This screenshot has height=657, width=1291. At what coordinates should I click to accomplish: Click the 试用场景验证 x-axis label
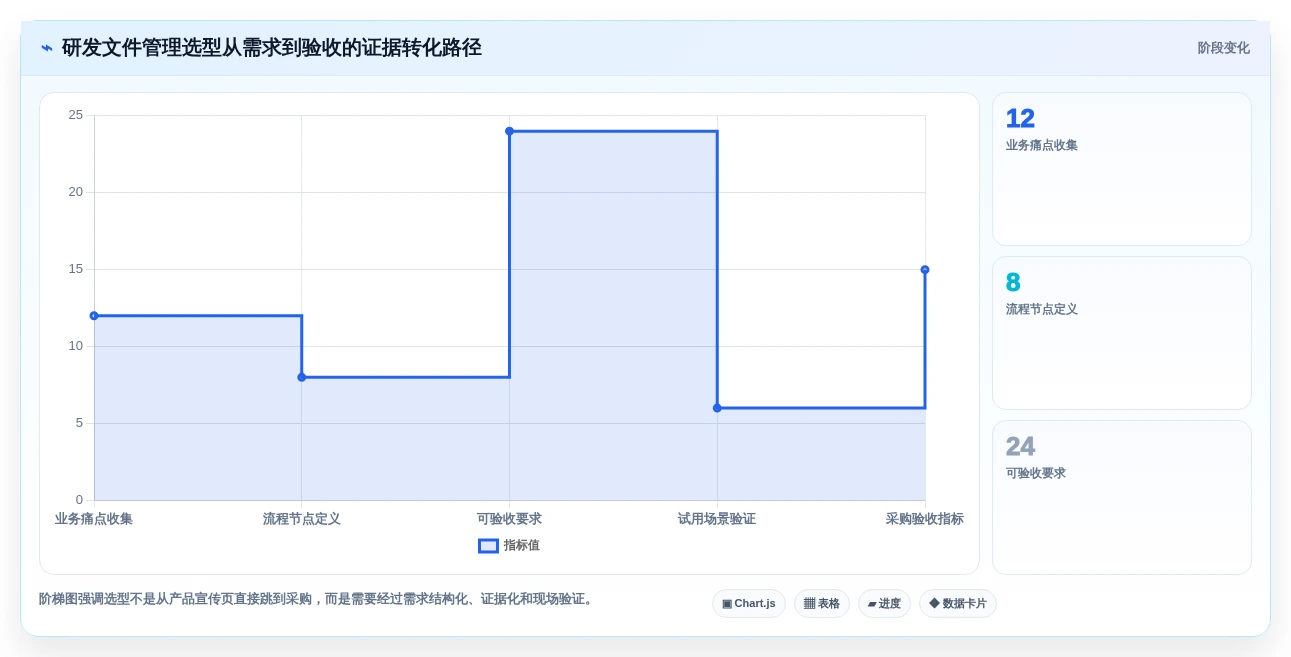point(717,519)
